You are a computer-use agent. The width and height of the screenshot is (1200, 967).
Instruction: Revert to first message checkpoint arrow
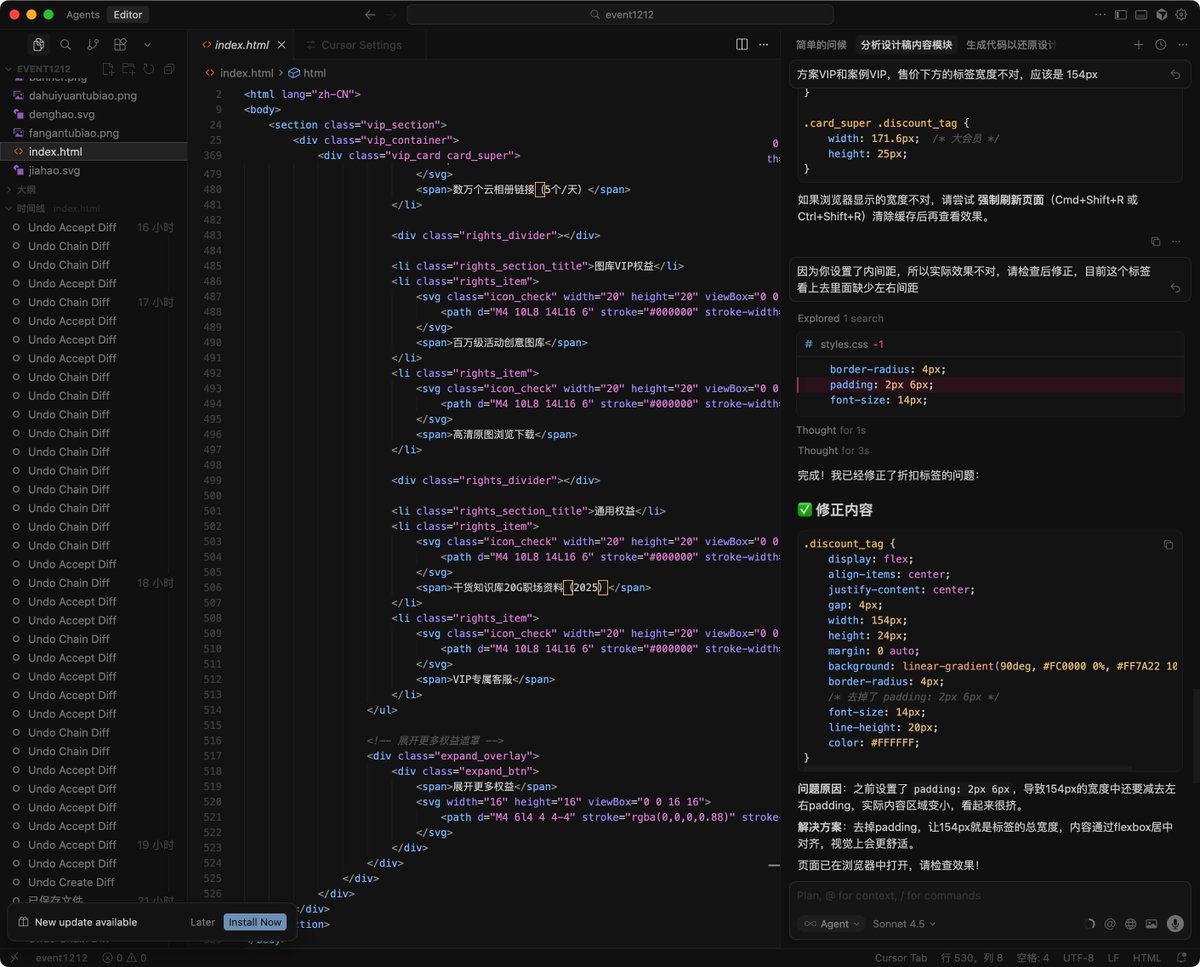point(1175,75)
